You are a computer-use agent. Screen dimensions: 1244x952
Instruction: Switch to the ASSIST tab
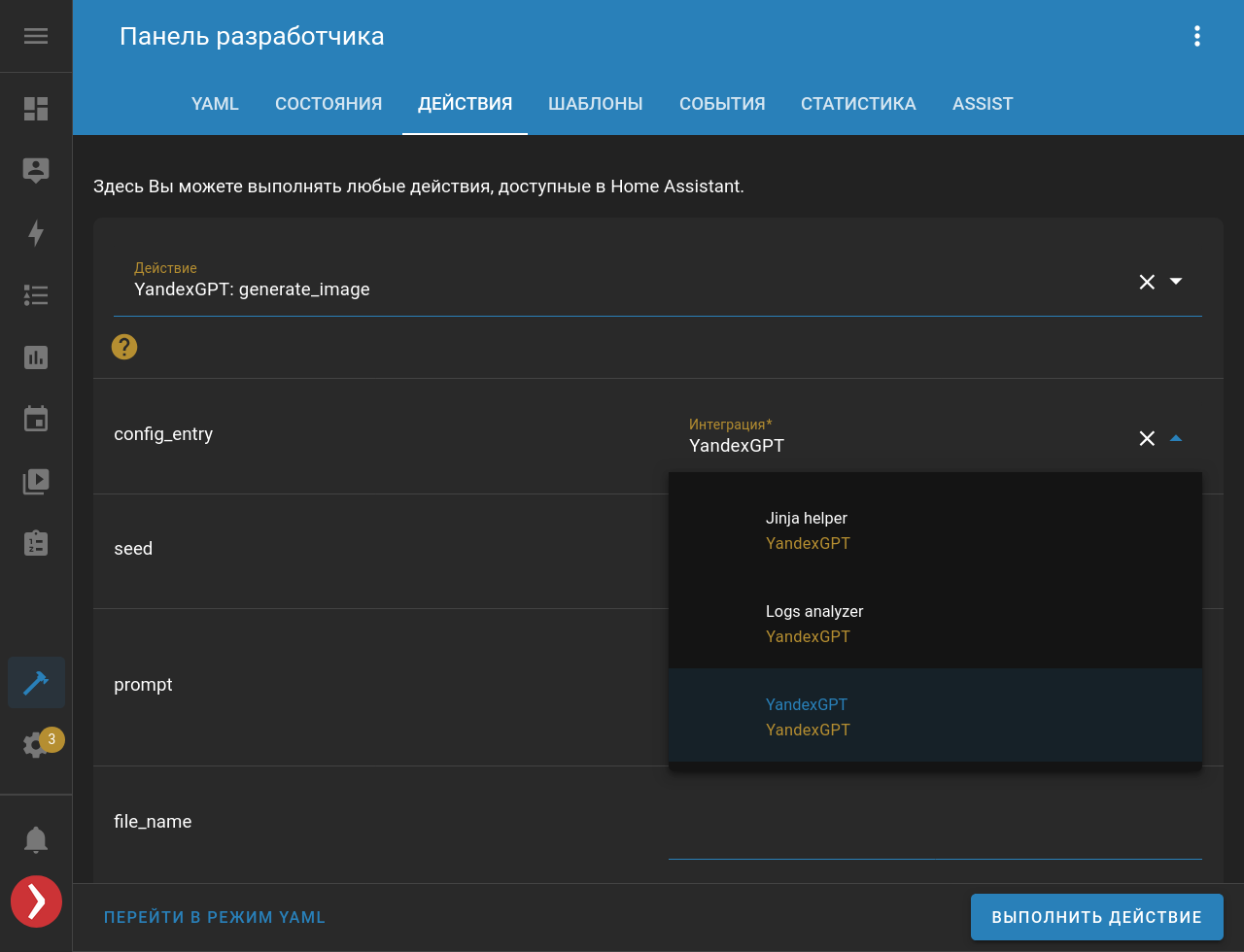point(983,104)
